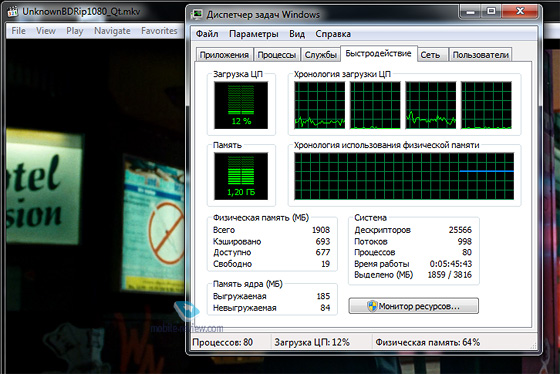The height and width of the screenshot is (374, 560).
Task: Click the media player title icon
Action: coord(12,12)
